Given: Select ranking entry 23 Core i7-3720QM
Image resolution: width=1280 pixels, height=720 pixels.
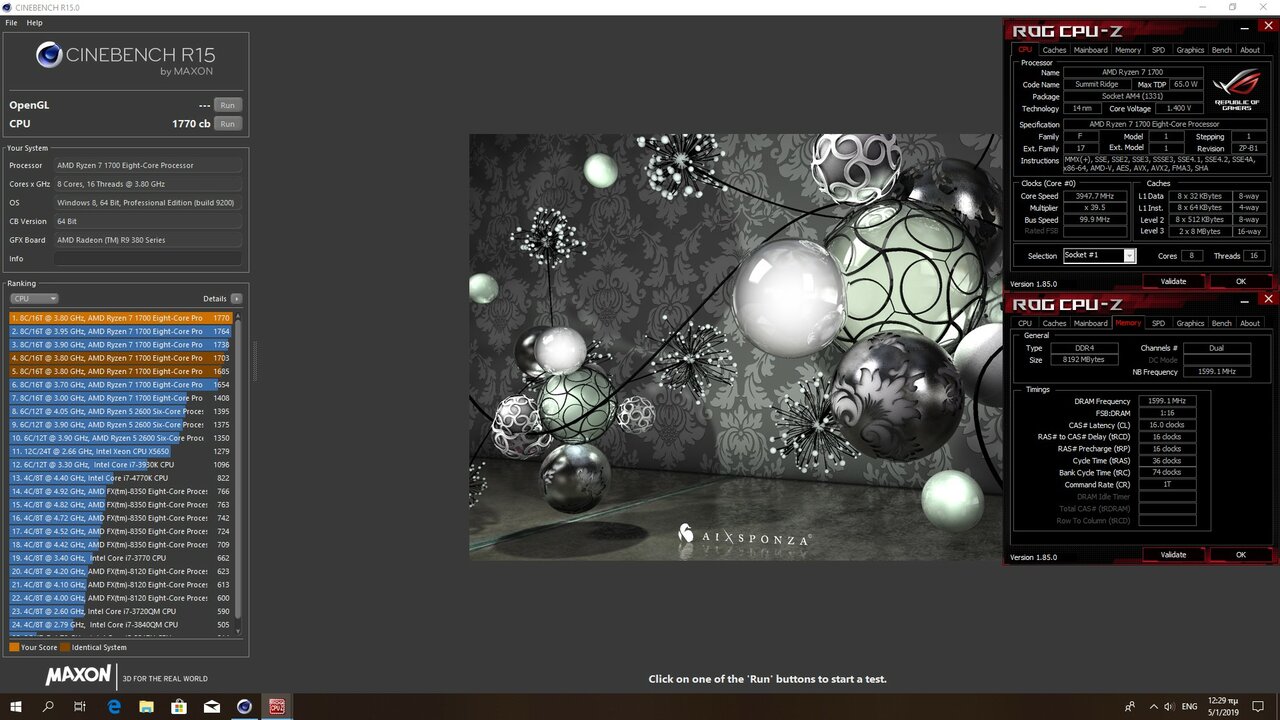Looking at the screenshot, I should pyautogui.click(x=121, y=611).
